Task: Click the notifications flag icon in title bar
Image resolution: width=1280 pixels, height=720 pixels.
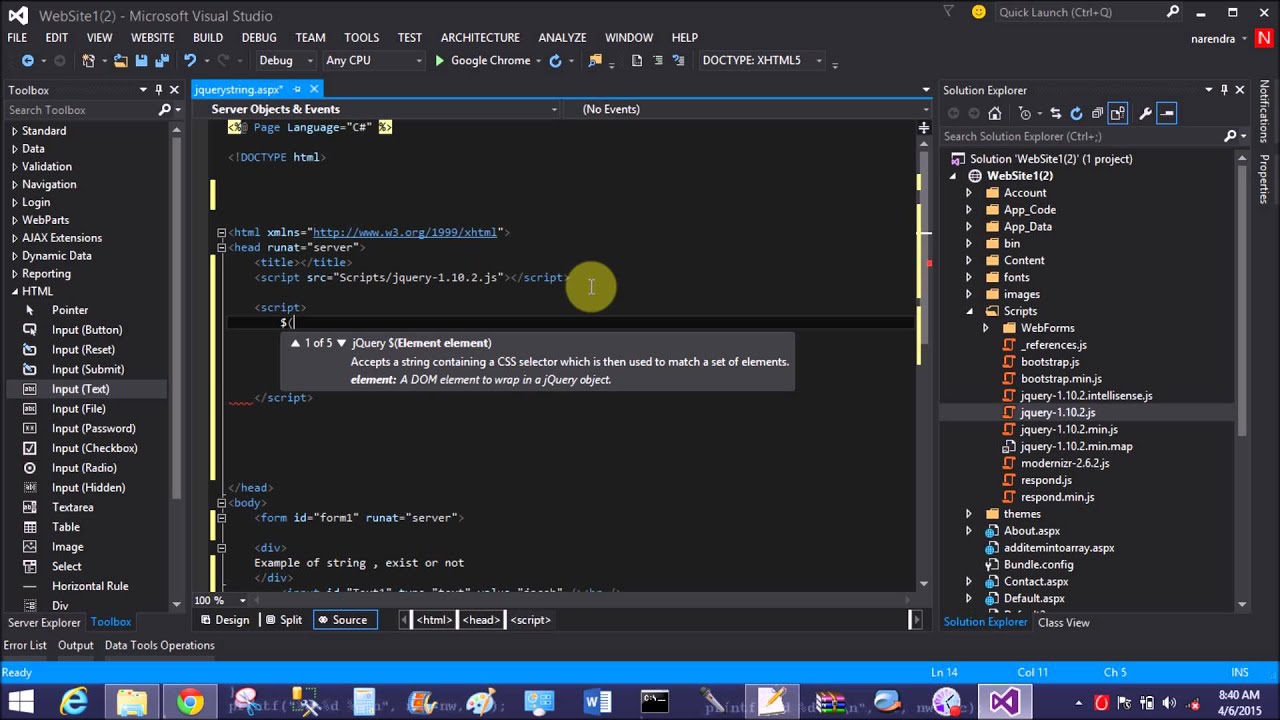Action: [949, 12]
